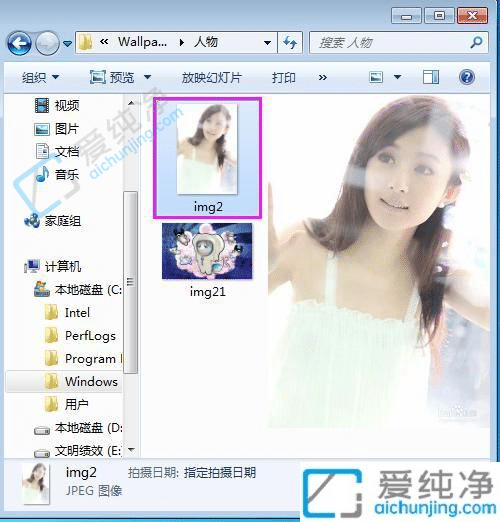This screenshot has height=522, width=500.
Task: Show more toolbar commands with »
Action: 322,78
